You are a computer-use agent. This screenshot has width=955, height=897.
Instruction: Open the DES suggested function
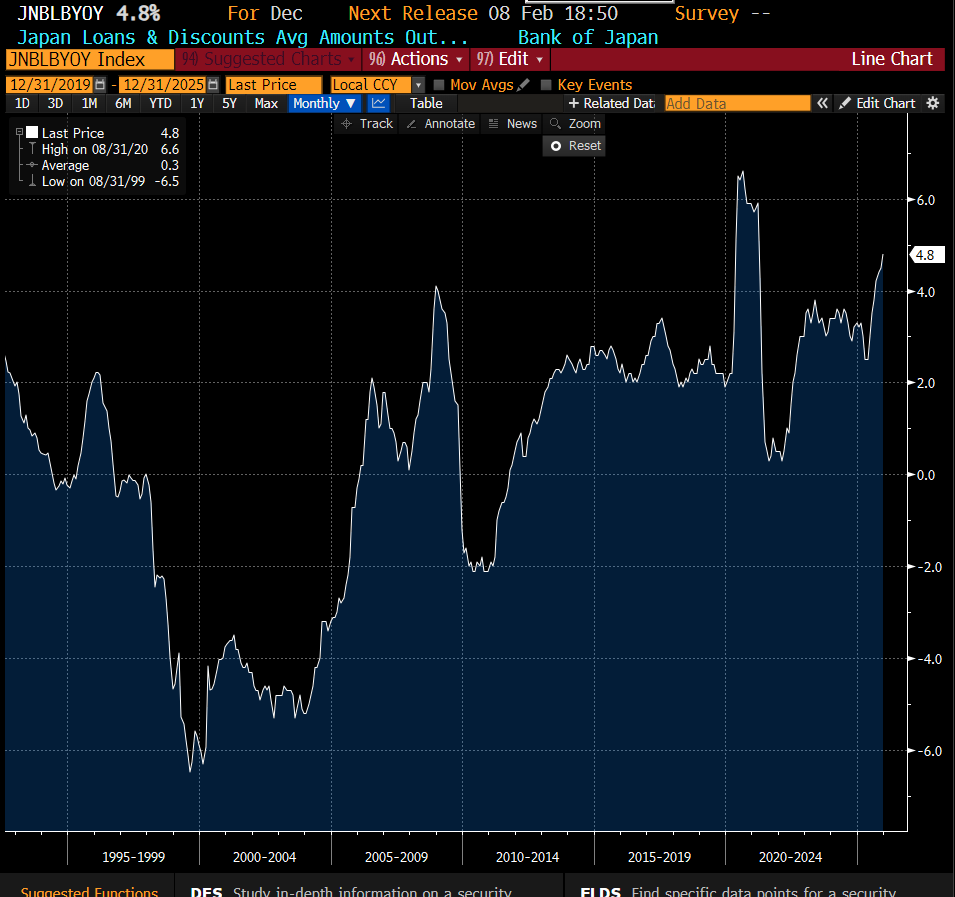(x=351, y=891)
